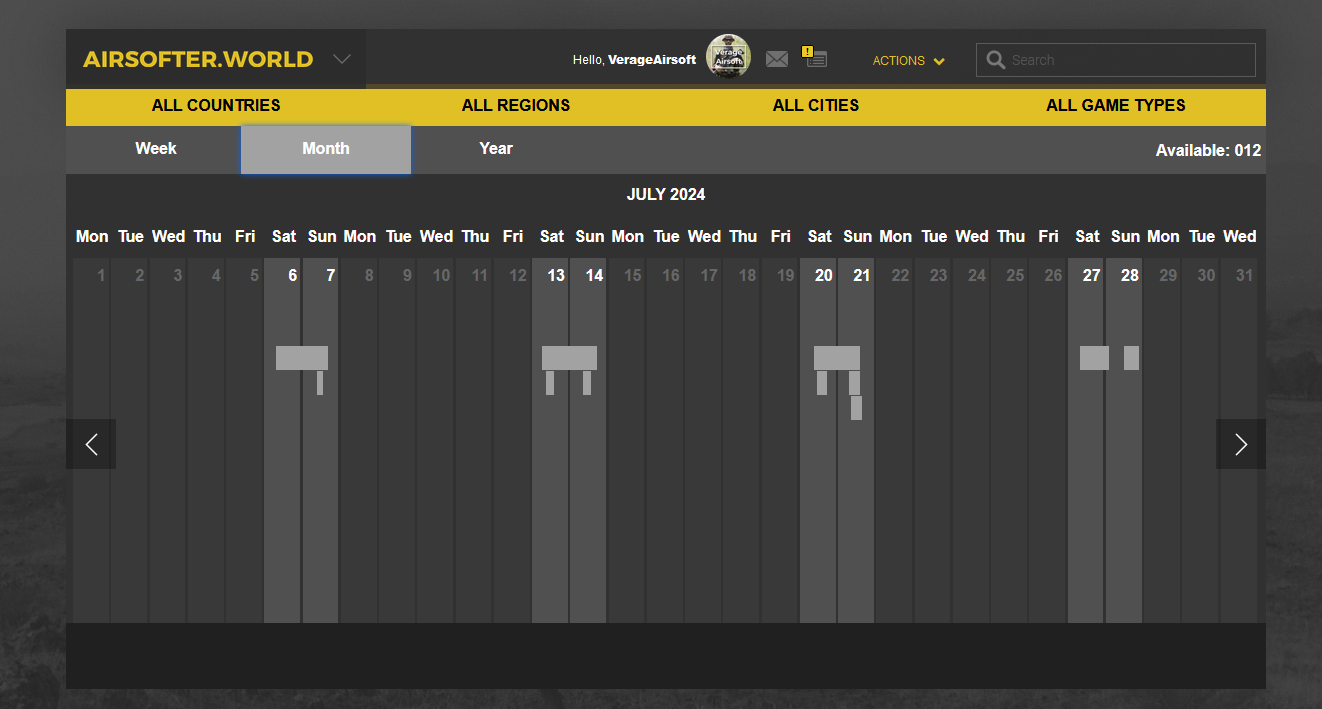
Task: Click the search magnifier icon
Action: [x=995, y=60]
